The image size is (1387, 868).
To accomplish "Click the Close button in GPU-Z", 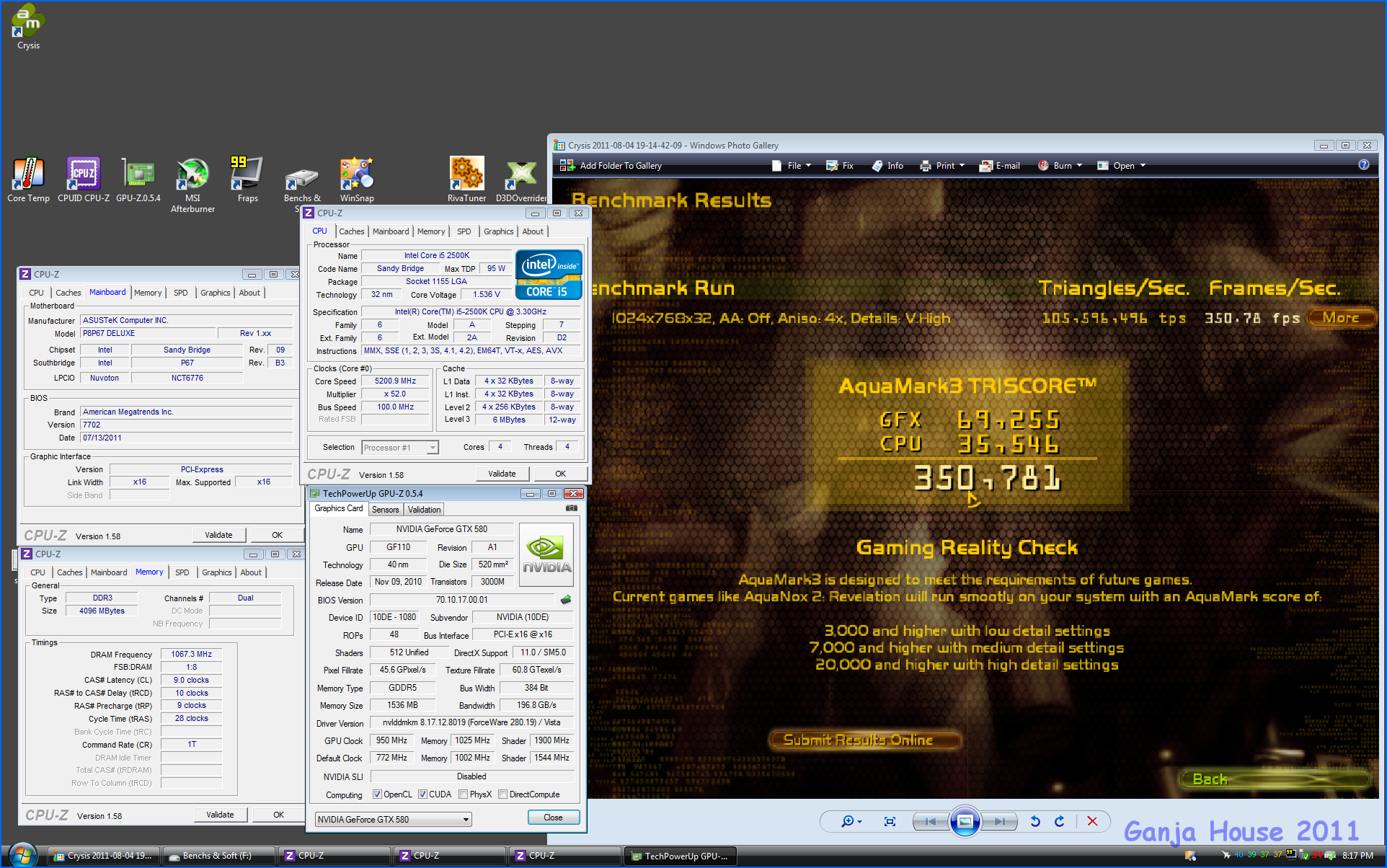I will coord(553,818).
